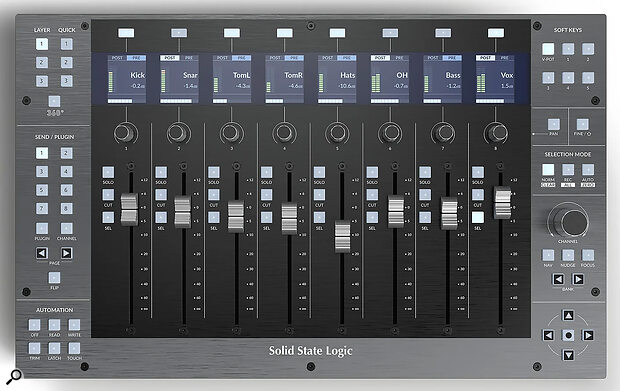The width and height of the screenshot is (620, 391).
Task: Select the TomL channel with SEL
Action: [214, 217]
